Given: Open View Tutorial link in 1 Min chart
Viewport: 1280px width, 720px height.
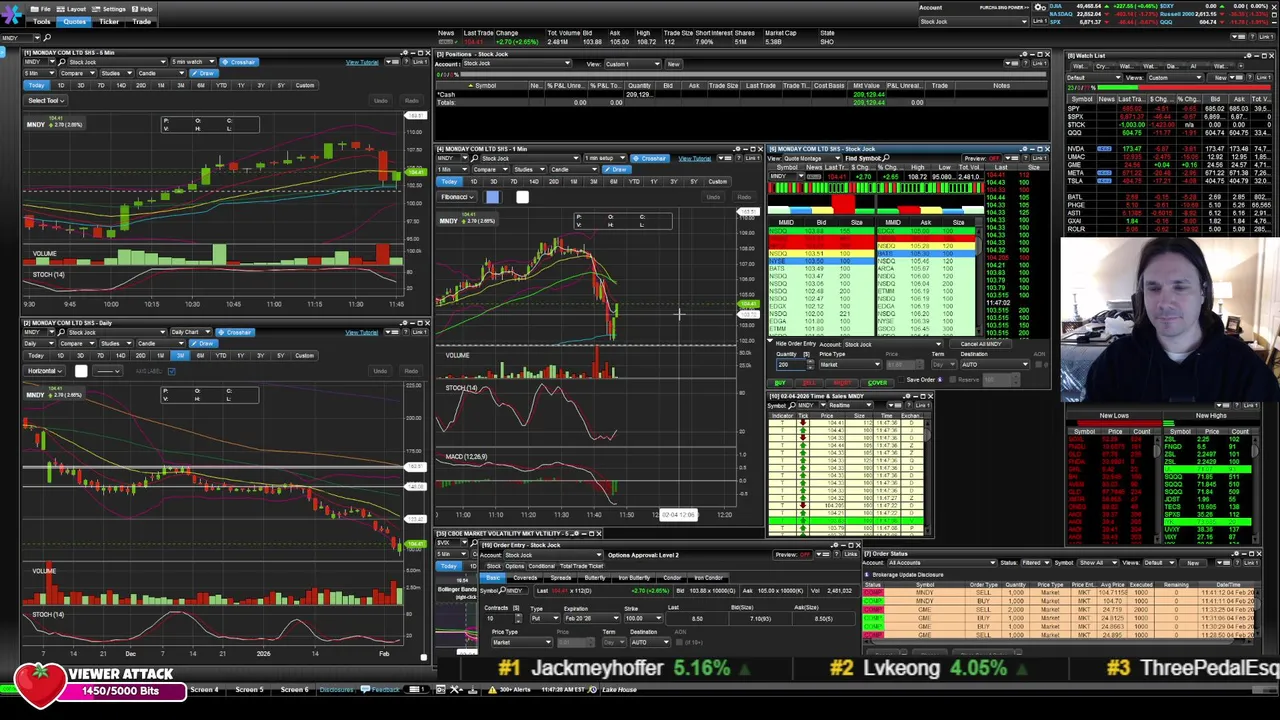Looking at the screenshot, I should [695, 159].
